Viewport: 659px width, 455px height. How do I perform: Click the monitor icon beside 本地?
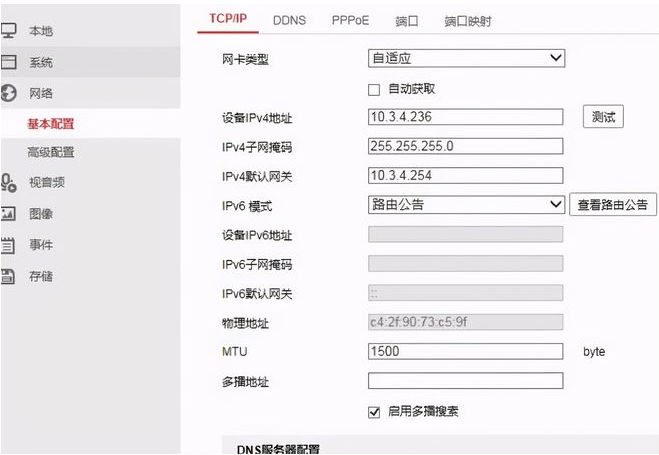coord(9,31)
